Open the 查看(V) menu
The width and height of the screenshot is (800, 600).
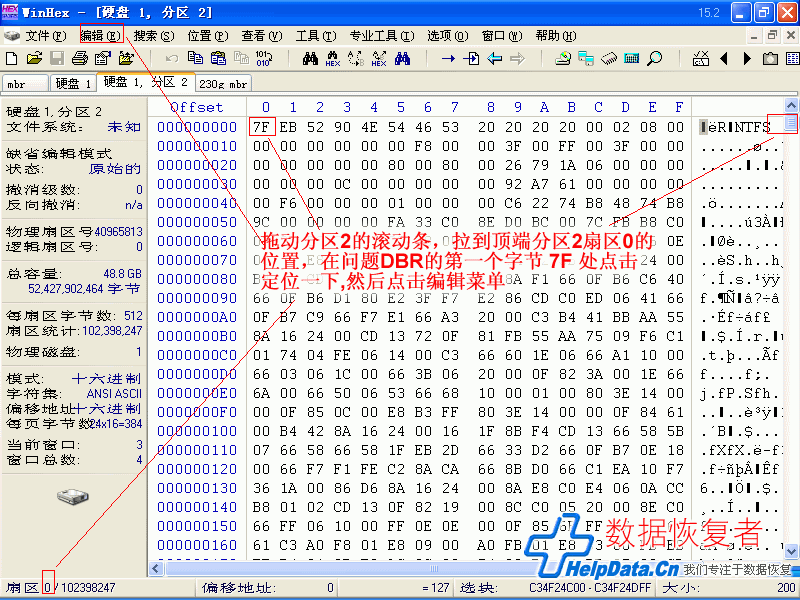[262, 36]
